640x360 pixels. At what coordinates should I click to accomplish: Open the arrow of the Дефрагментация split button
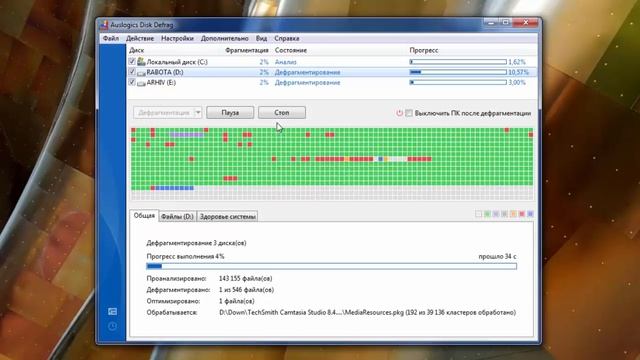click(x=198, y=113)
